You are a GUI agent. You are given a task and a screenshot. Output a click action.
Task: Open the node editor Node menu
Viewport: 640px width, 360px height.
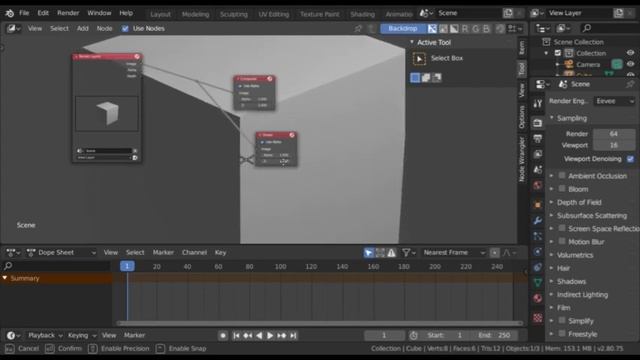pyautogui.click(x=104, y=29)
